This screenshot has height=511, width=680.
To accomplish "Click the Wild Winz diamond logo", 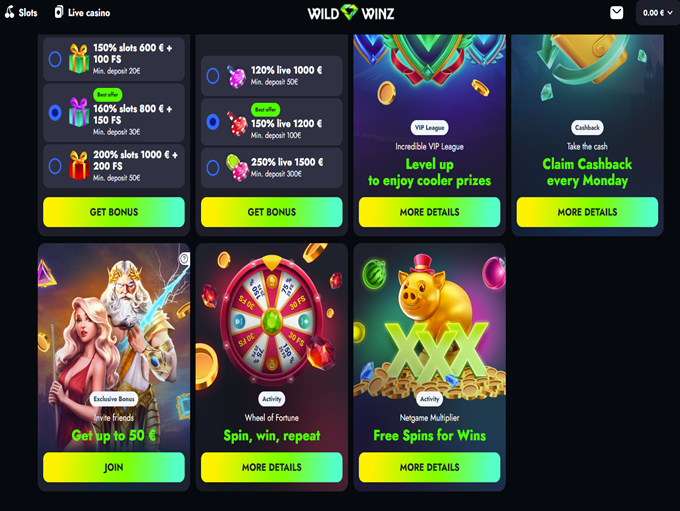I will [350, 13].
